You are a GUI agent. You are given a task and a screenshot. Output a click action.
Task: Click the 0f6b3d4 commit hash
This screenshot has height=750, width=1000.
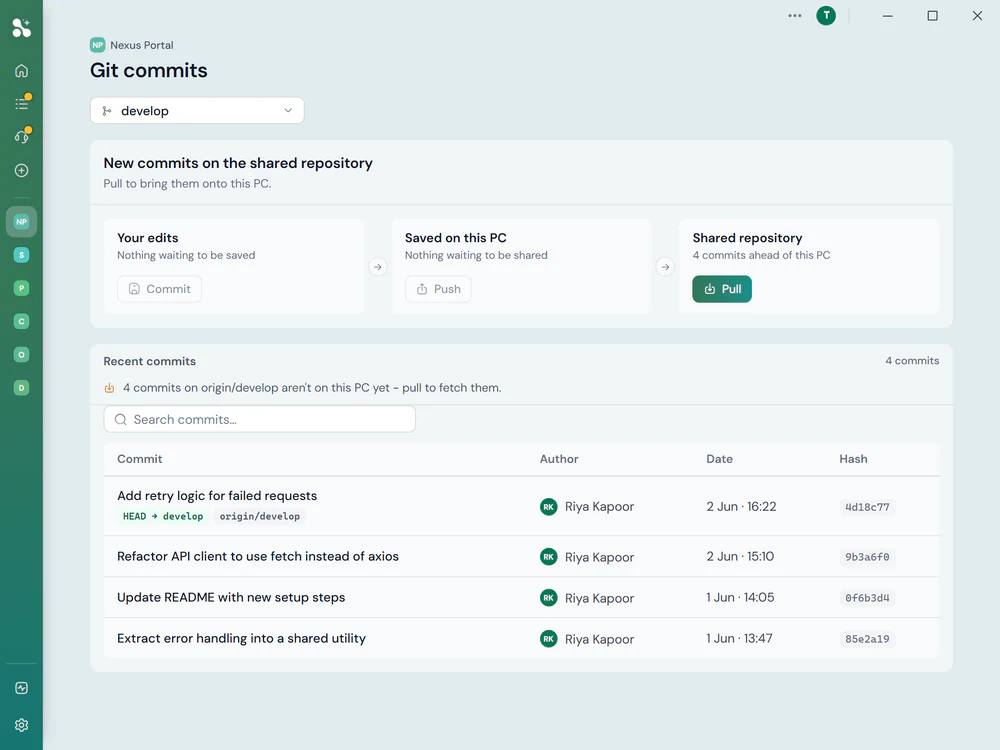[867, 598]
